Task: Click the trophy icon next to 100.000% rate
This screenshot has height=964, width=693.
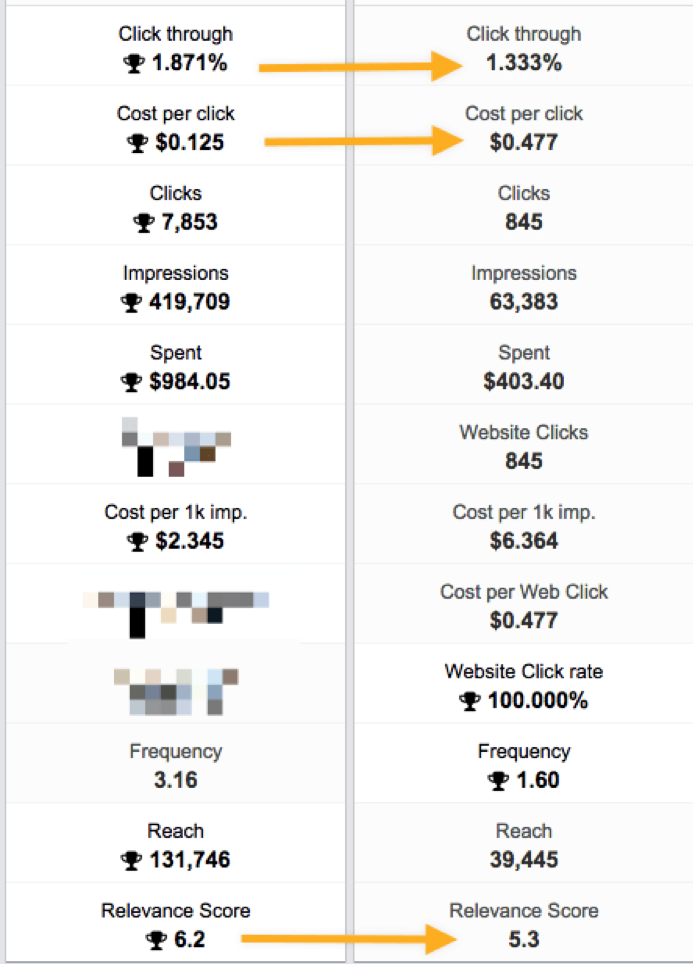Action: [x=471, y=701]
